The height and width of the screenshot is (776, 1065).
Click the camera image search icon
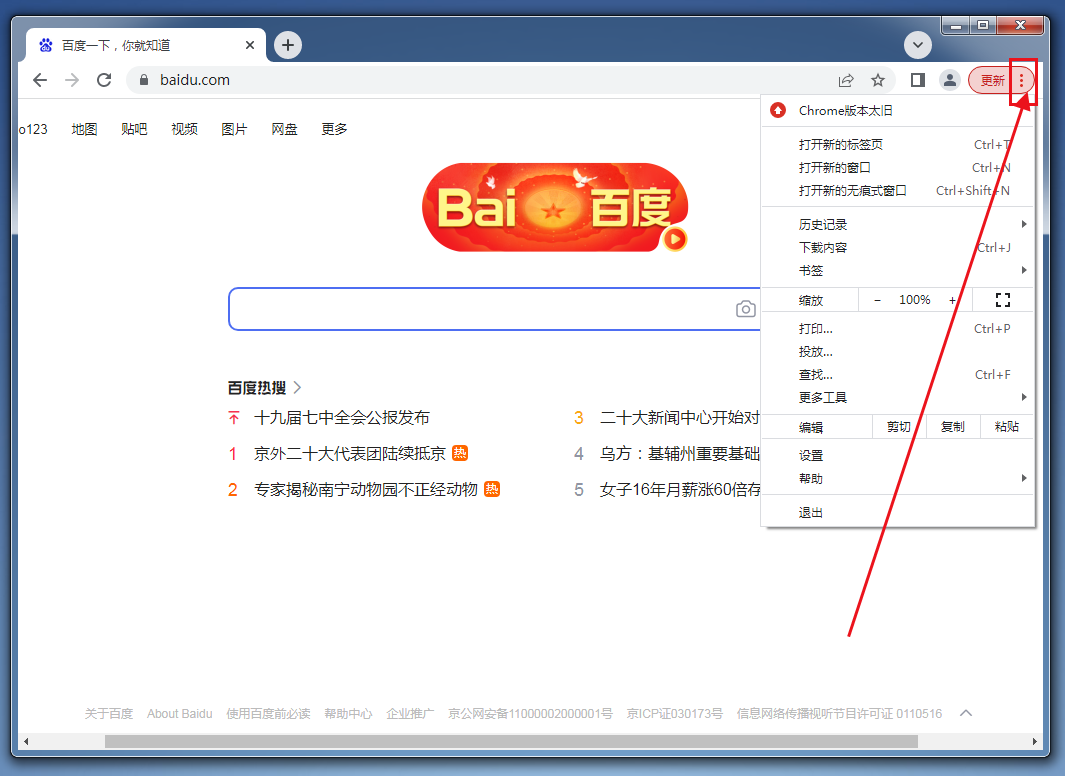746,309
